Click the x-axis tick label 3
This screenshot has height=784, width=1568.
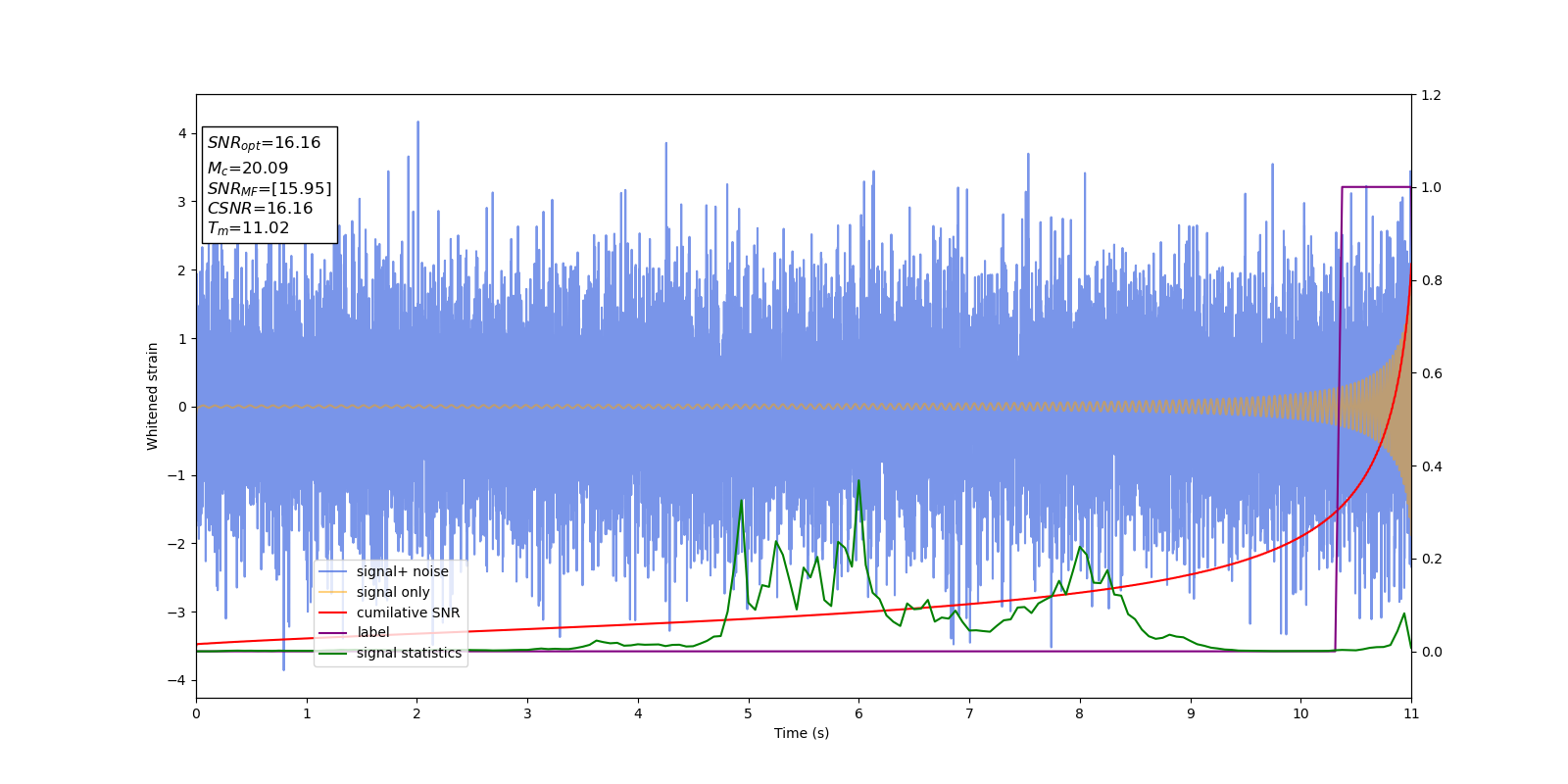[527, 713]
